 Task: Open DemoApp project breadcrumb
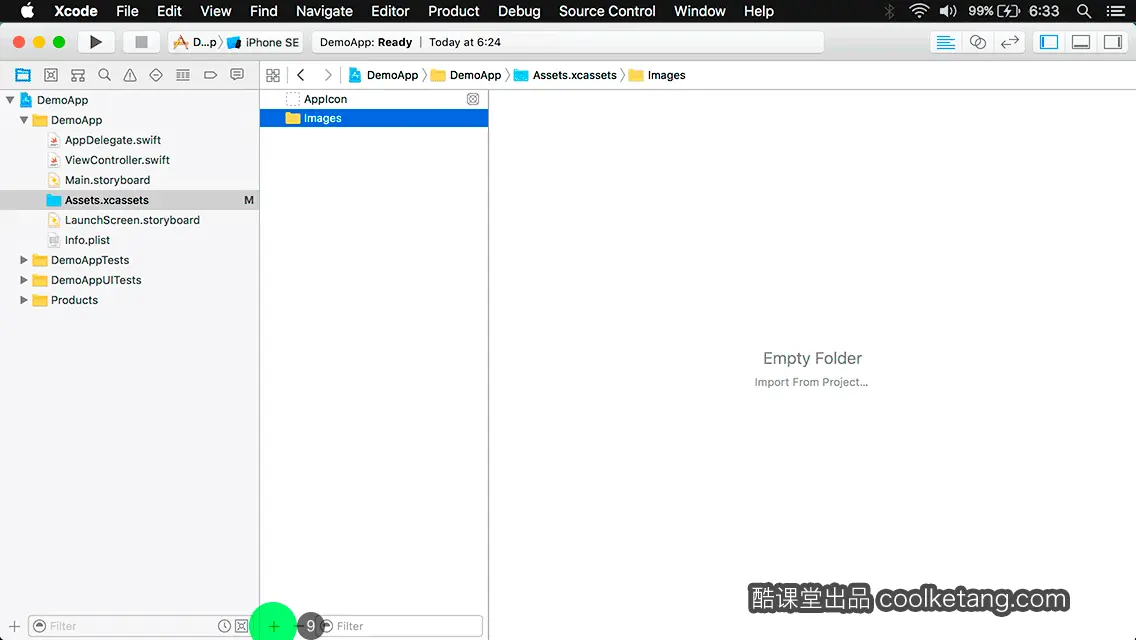pos(383,75)
